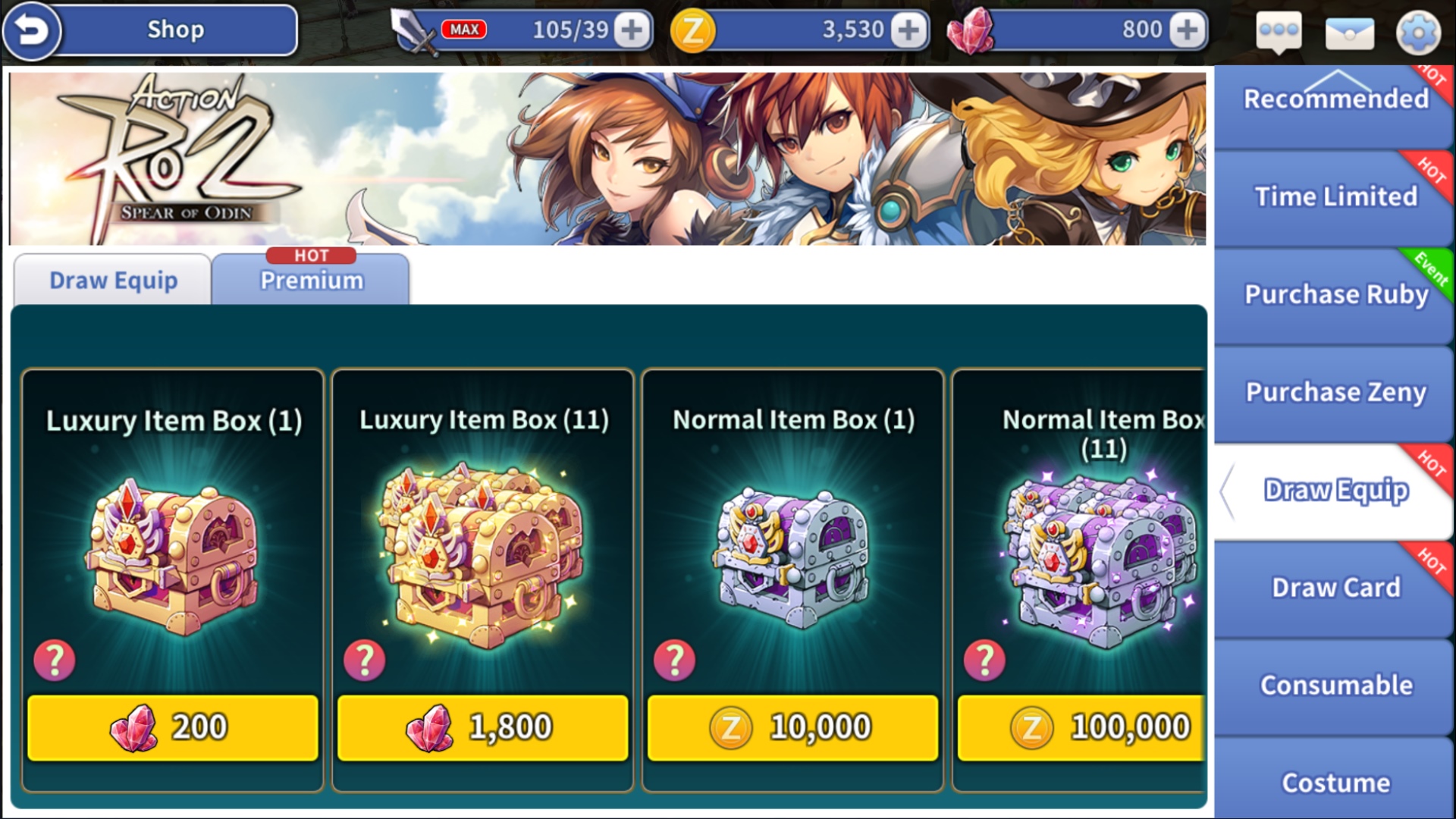This screenshot has height=819, width=1456.
Task: Open the mailbox envelope icon
Action: [x=1349, y=33]
